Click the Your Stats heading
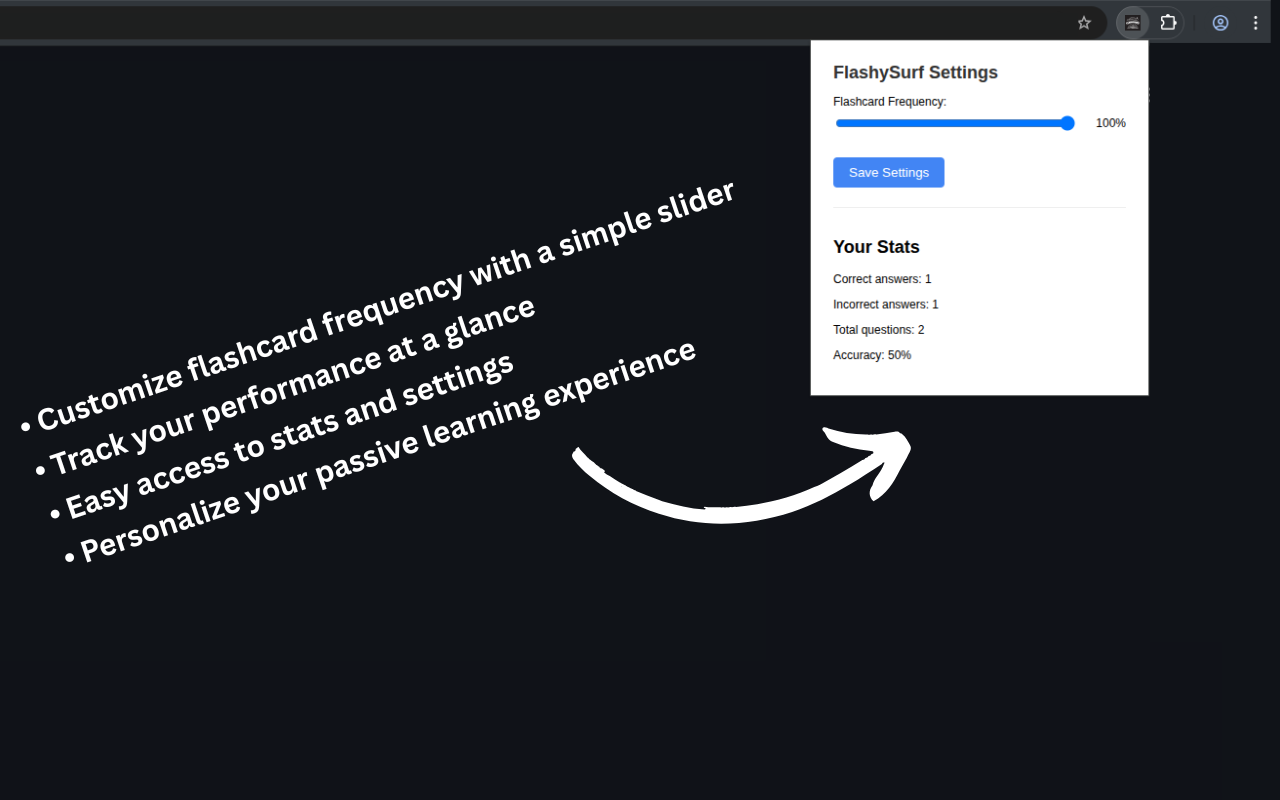The height and width of the screenshot is (800, 1280). [x=877, y=247]
